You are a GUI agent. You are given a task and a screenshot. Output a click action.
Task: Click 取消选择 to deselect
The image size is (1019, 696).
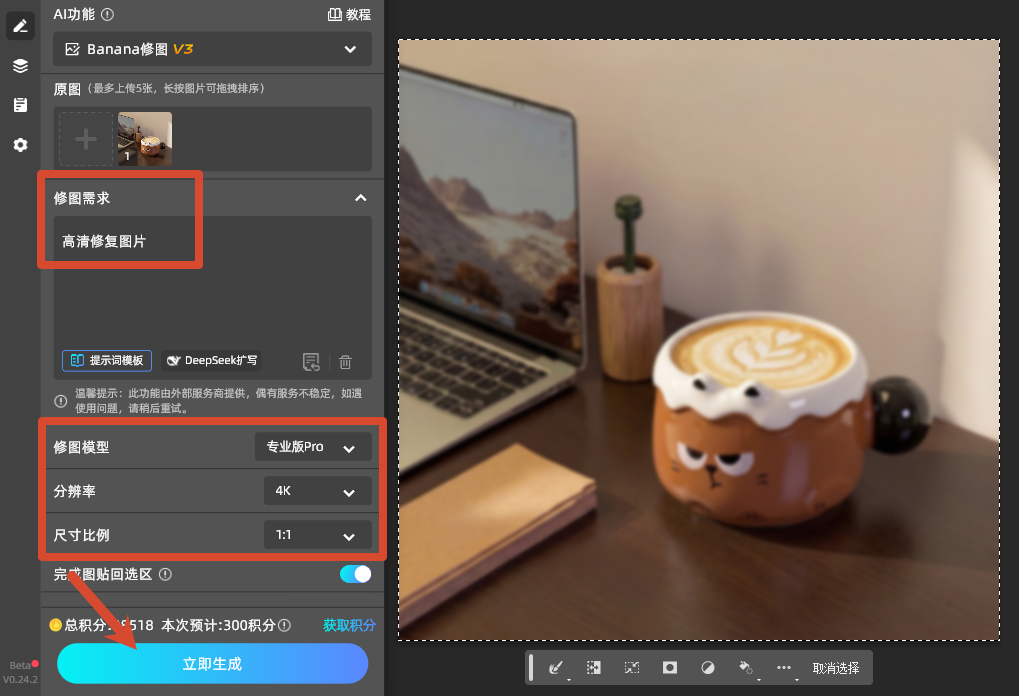pos(836,668)
